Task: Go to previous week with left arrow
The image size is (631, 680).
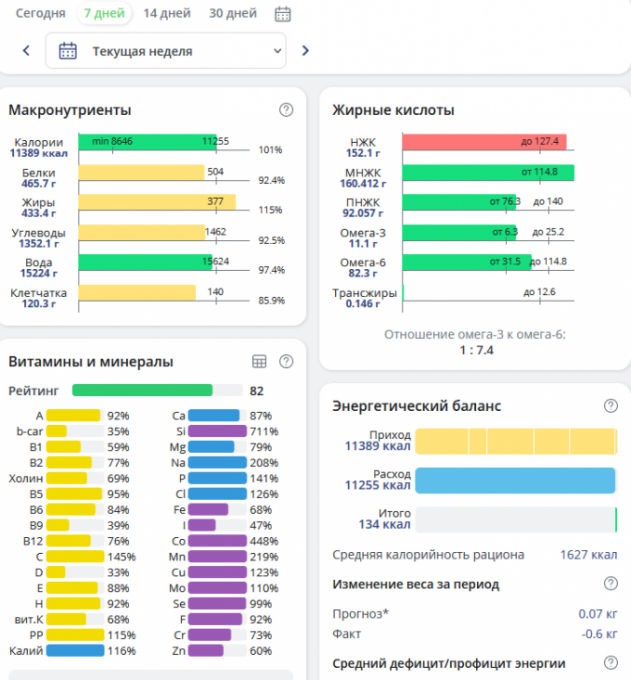Action: pyautogui.click(x=26, y=51)
